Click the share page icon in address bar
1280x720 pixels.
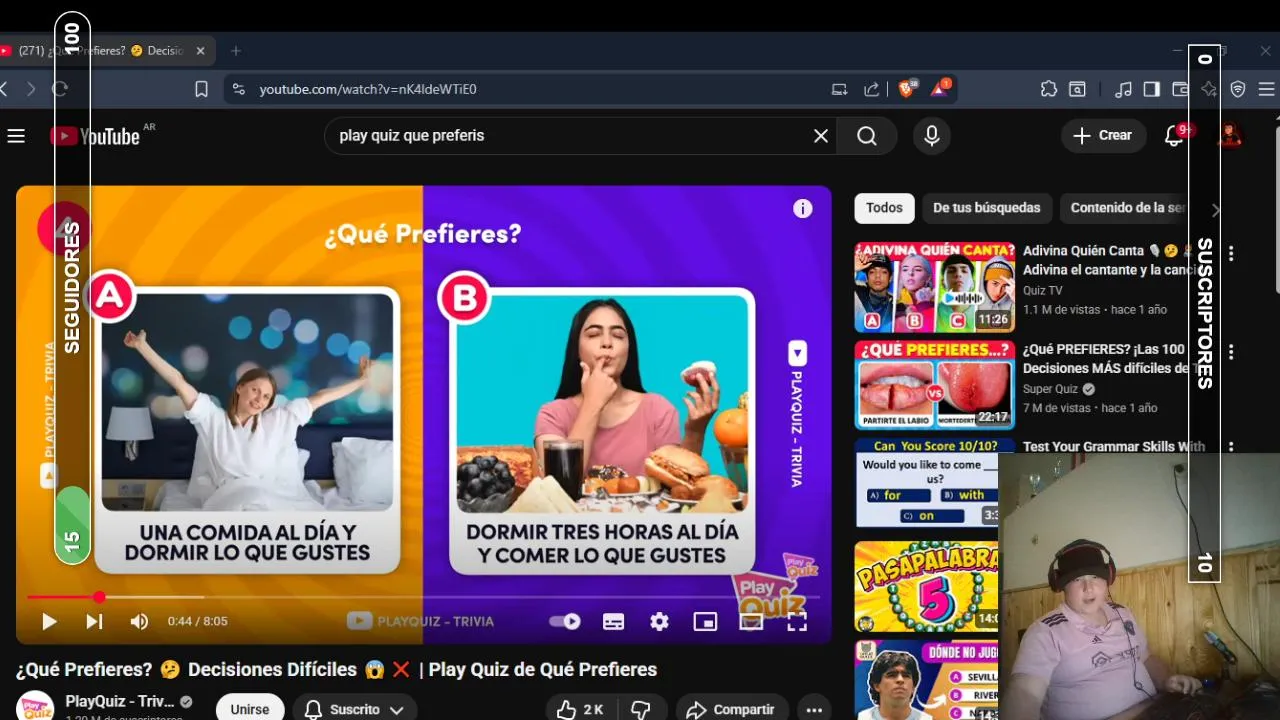(872, 89)
